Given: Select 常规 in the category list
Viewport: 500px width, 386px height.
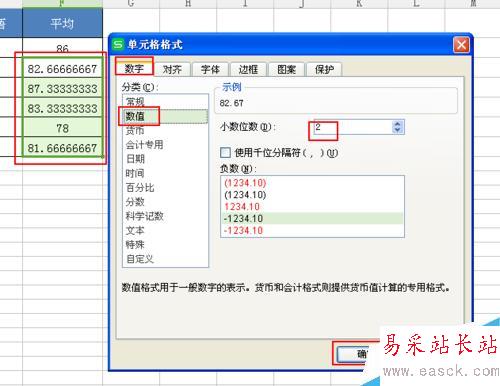Looking at the screenshot, I should pyautogui.click(x=166, y=101).
